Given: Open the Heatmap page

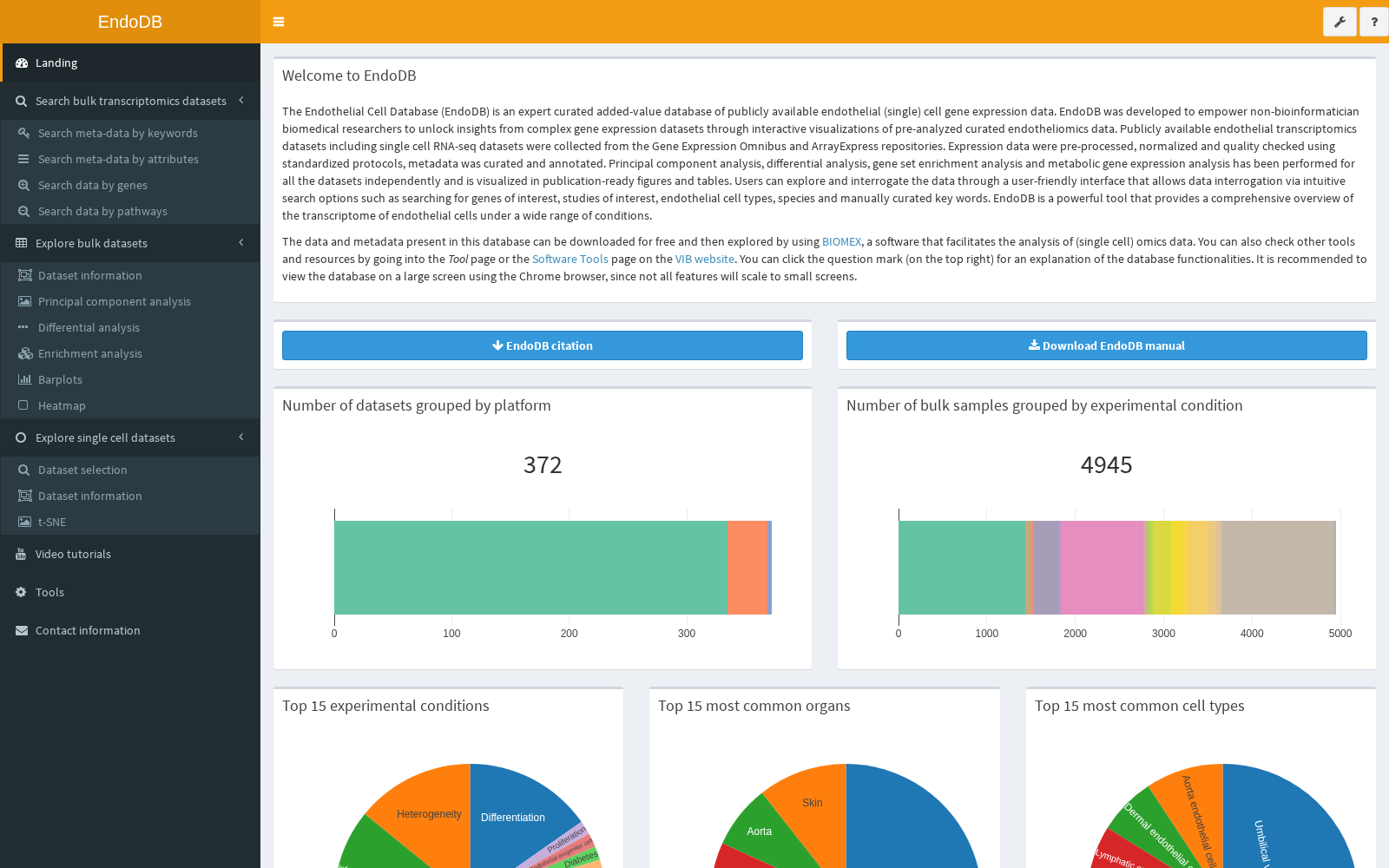Looking at the screenshot, I should [130, 405].
